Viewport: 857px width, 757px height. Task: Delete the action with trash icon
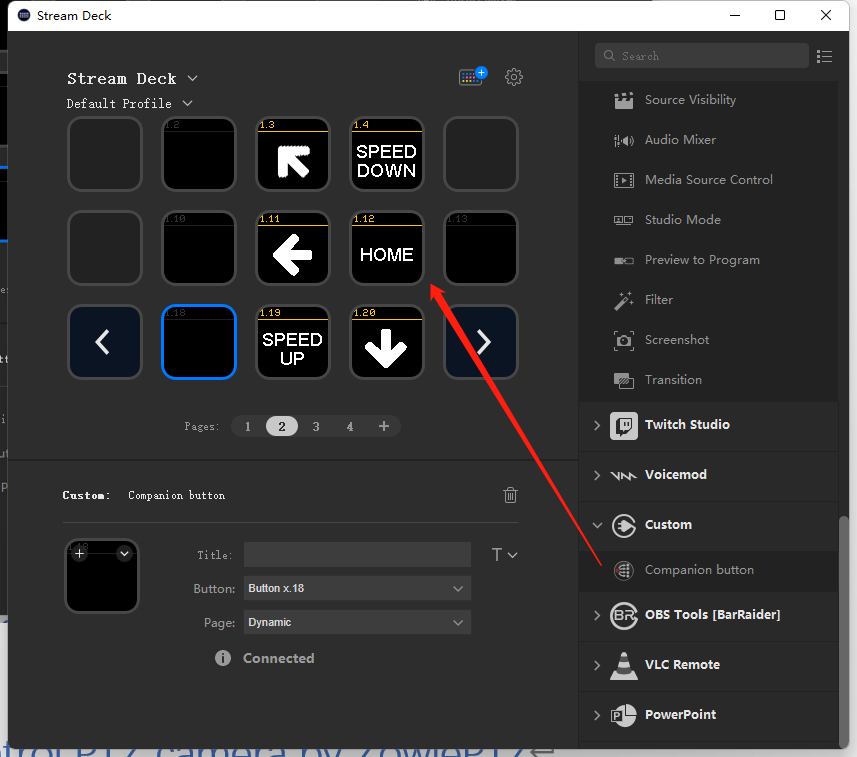pos(510,495)
